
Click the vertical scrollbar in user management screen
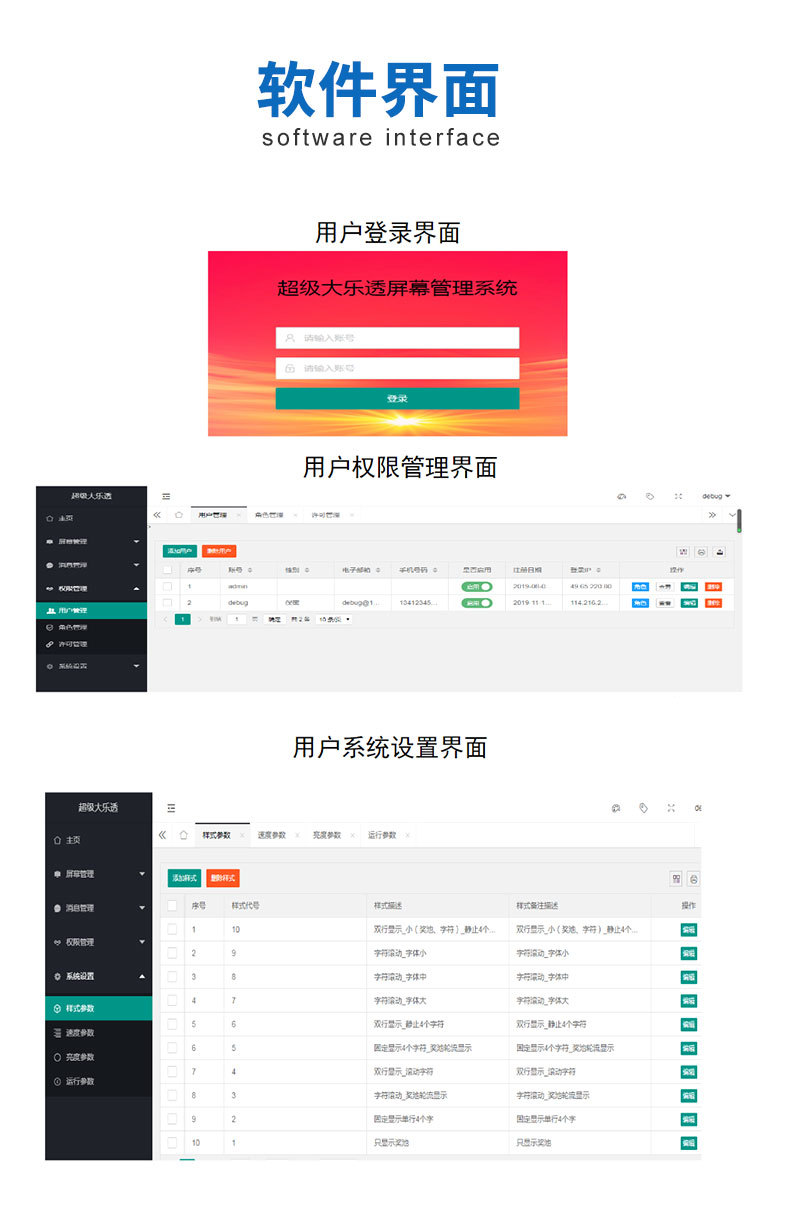(x=739, y=520)
